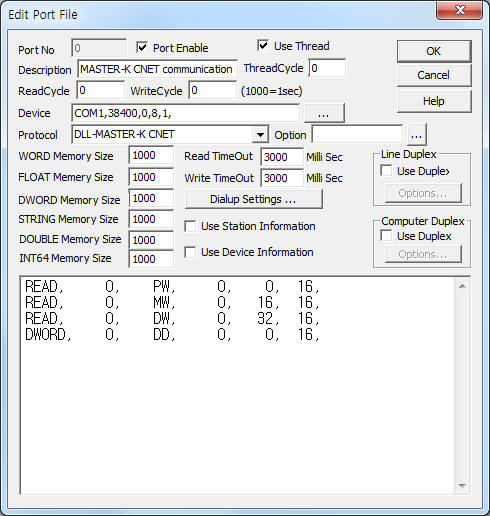Click the Description text field

click(x=157, y=69)
